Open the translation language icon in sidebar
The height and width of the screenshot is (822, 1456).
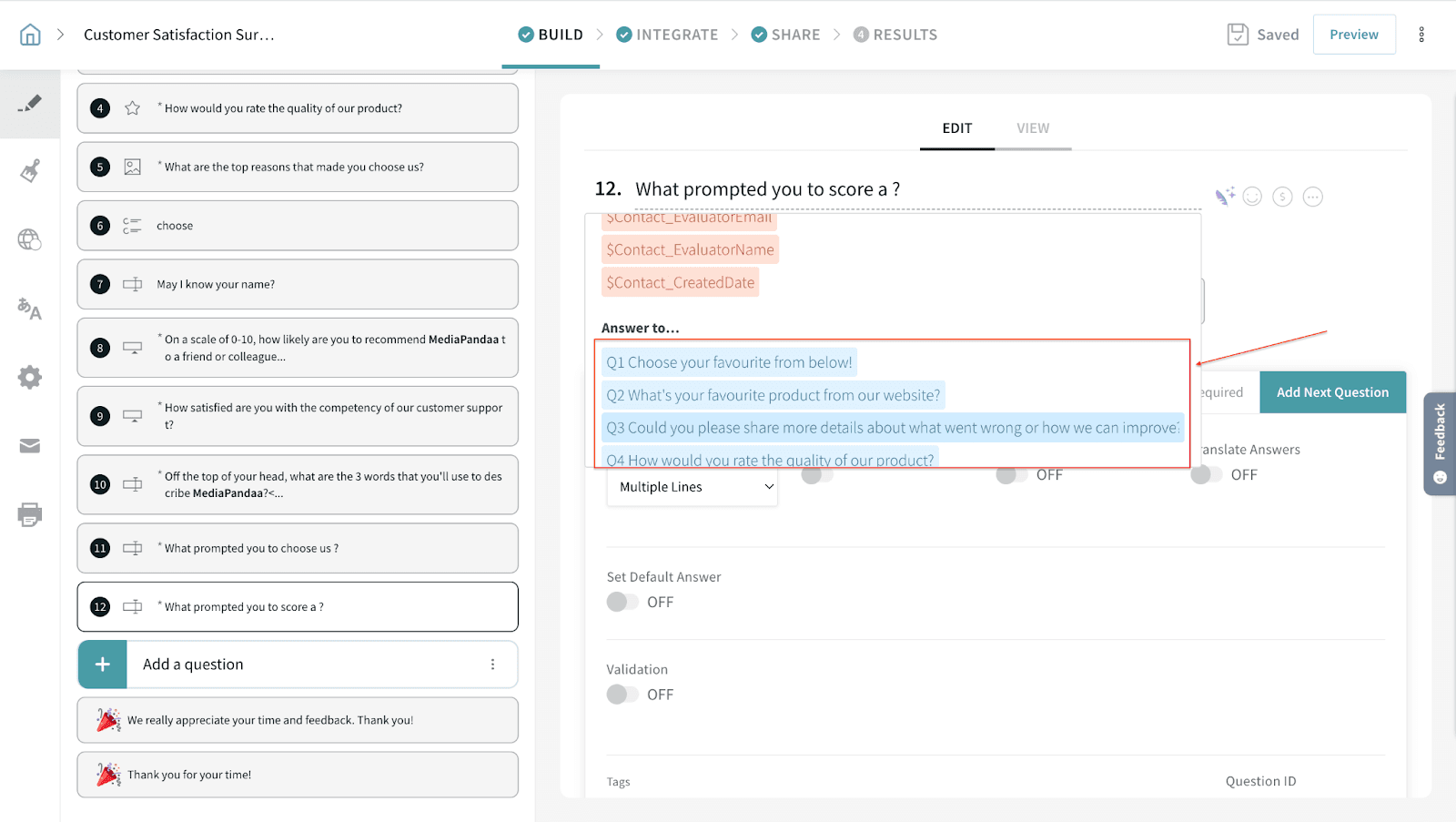coord(30,309)
